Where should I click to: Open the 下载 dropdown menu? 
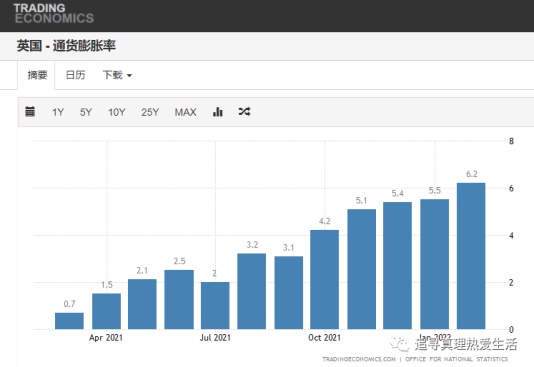point(117,75)
